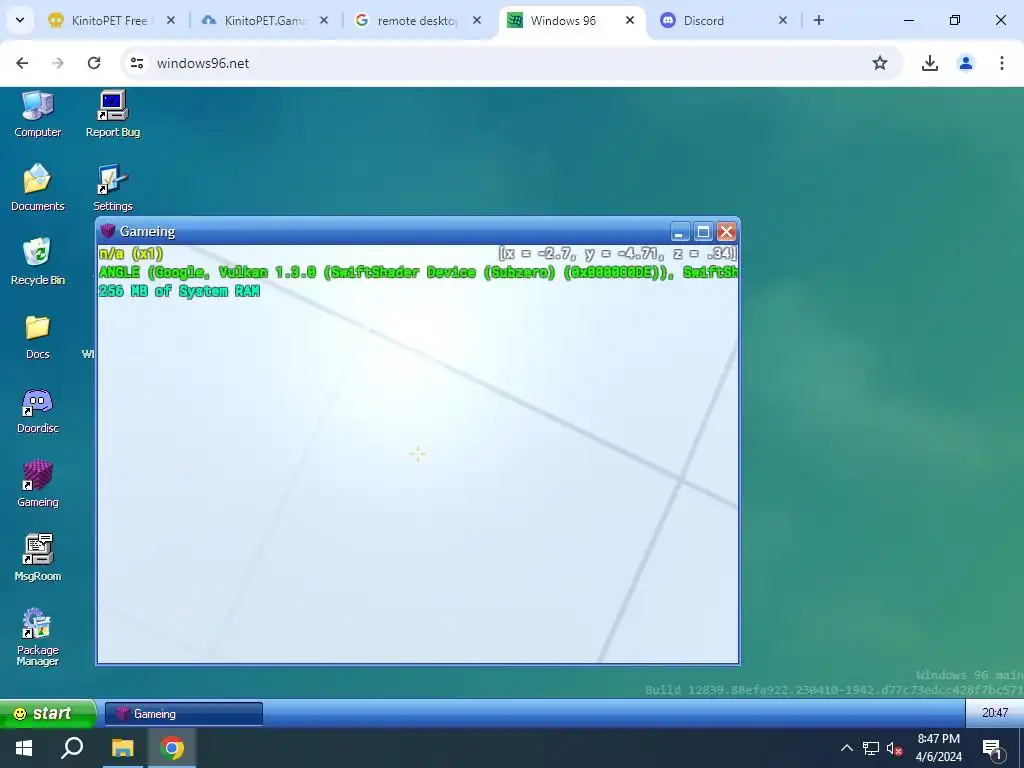Open a new browser tab
Screen dimensions: 1024x768
818,21
